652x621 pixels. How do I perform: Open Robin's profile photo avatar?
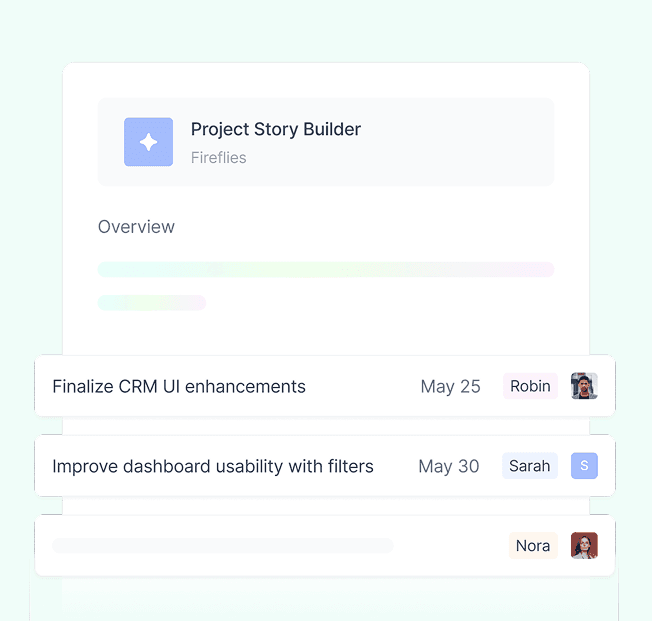(584, 386)
